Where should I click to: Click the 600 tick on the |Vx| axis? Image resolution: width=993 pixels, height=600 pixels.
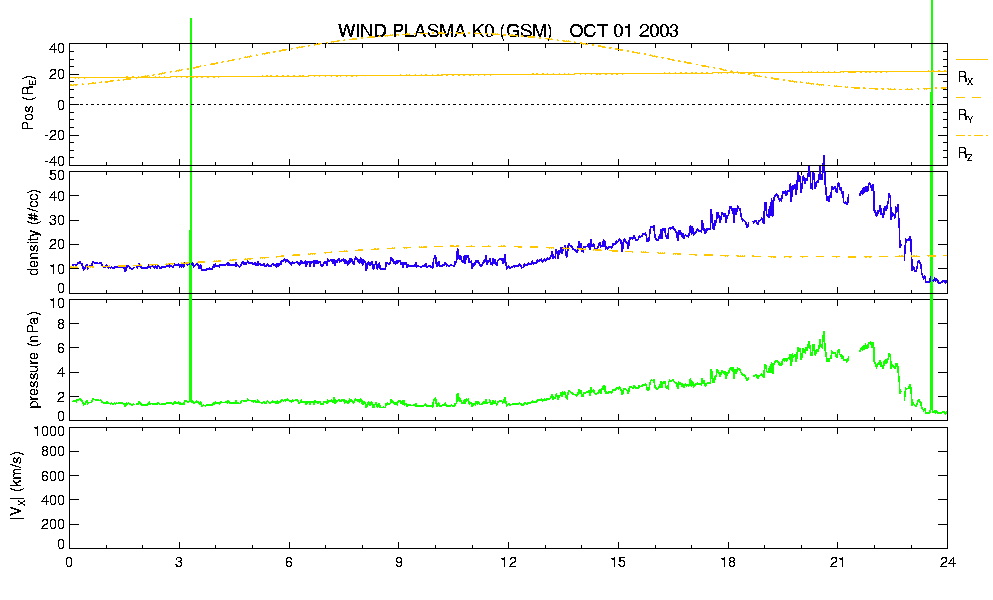pos(54,476)
